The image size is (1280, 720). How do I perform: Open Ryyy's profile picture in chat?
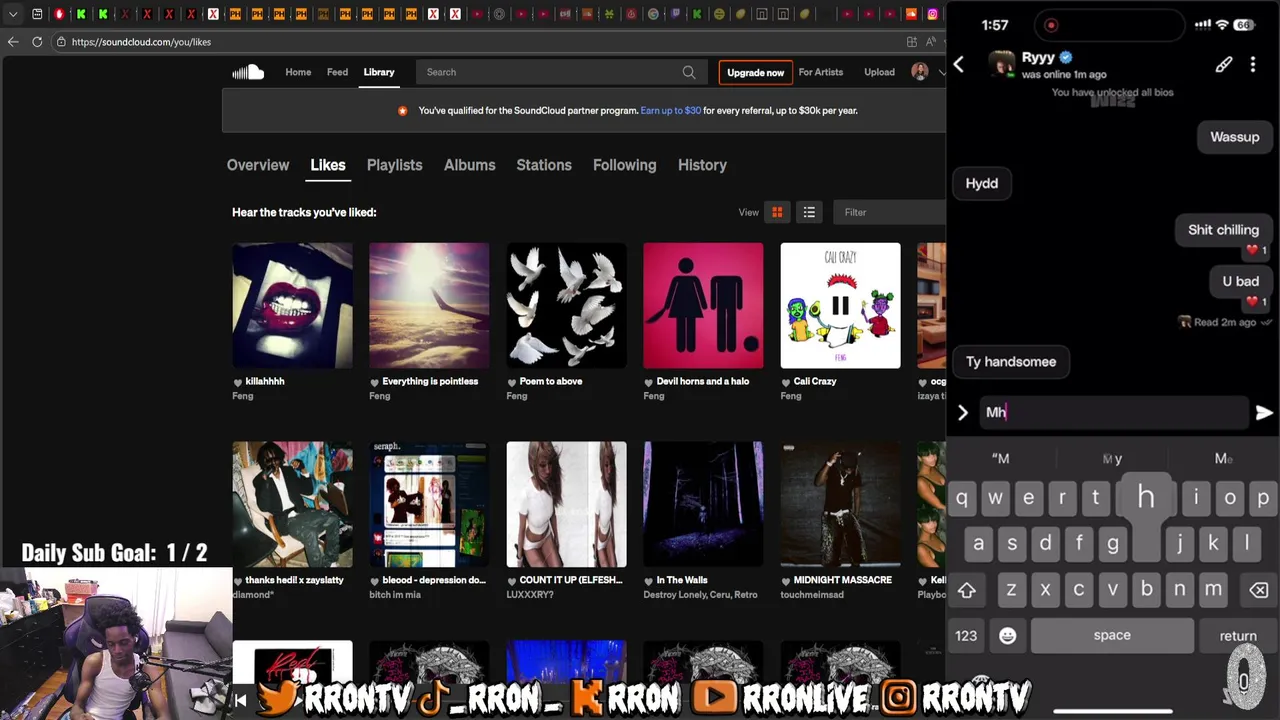pyautogui.click(x=1001, y=64)
